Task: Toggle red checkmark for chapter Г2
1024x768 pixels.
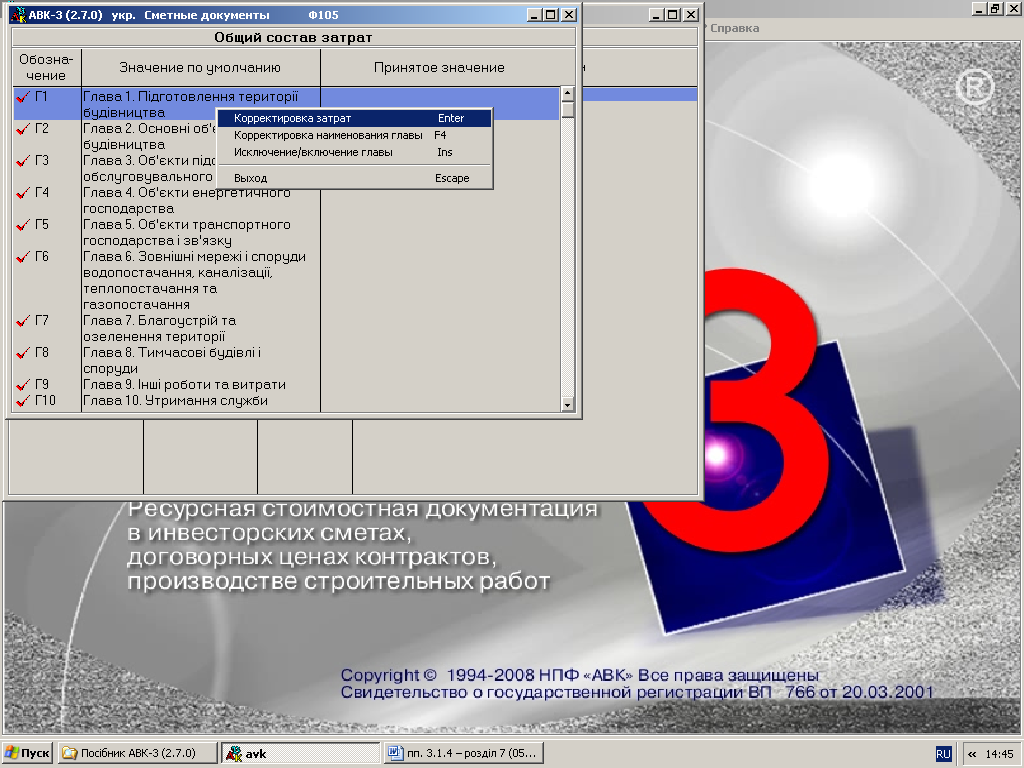Action: click(24, 129)
